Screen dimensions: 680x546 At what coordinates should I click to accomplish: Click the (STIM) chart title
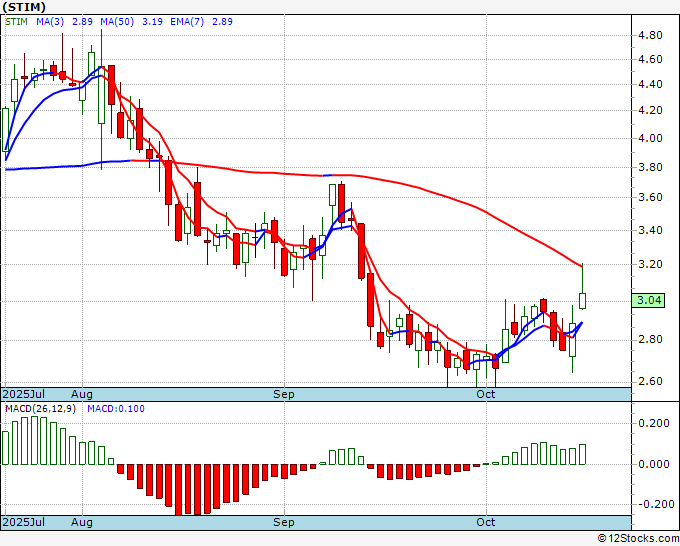24,7
